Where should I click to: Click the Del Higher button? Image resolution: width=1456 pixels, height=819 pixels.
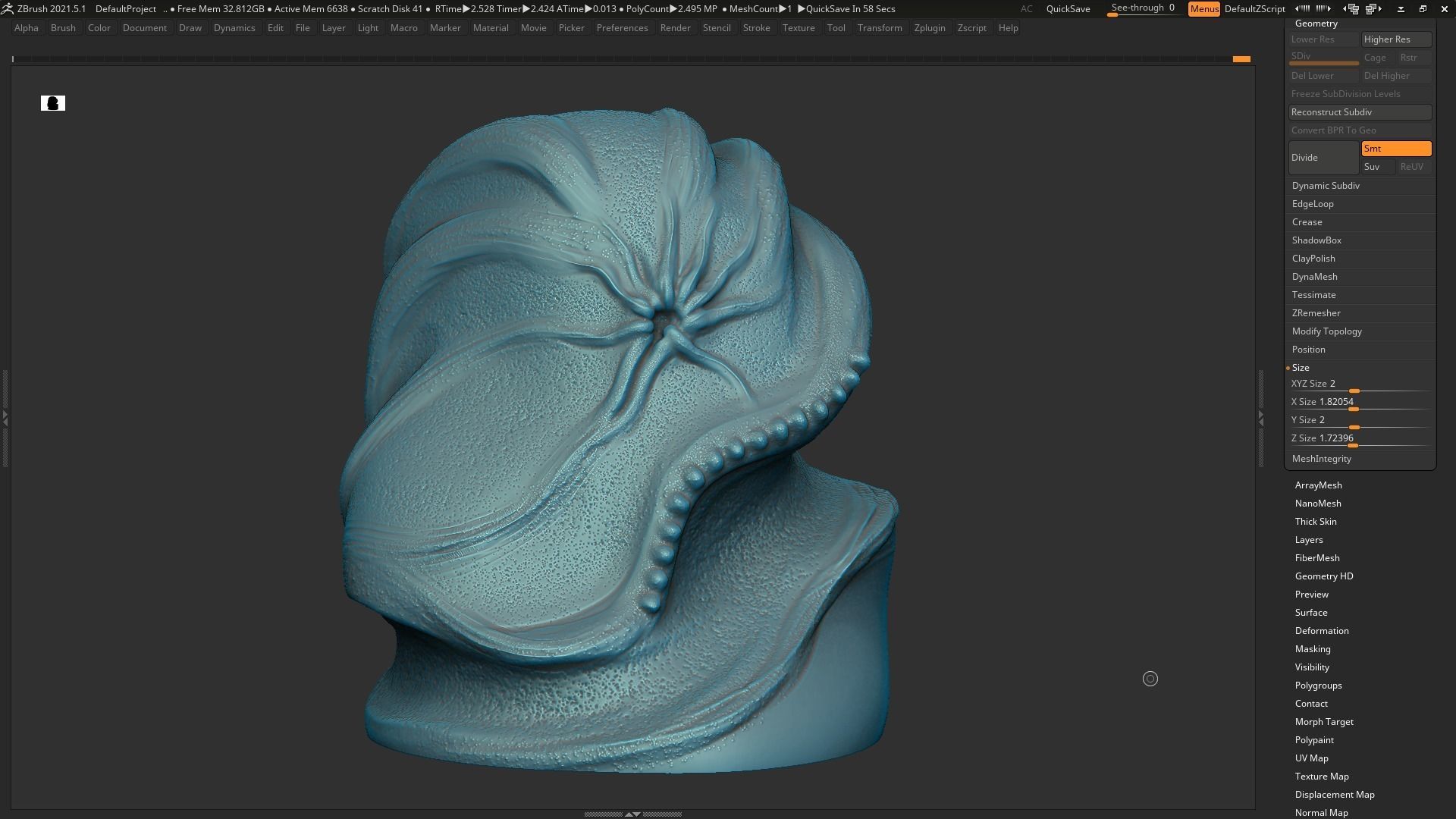(x=1396, y=76)
